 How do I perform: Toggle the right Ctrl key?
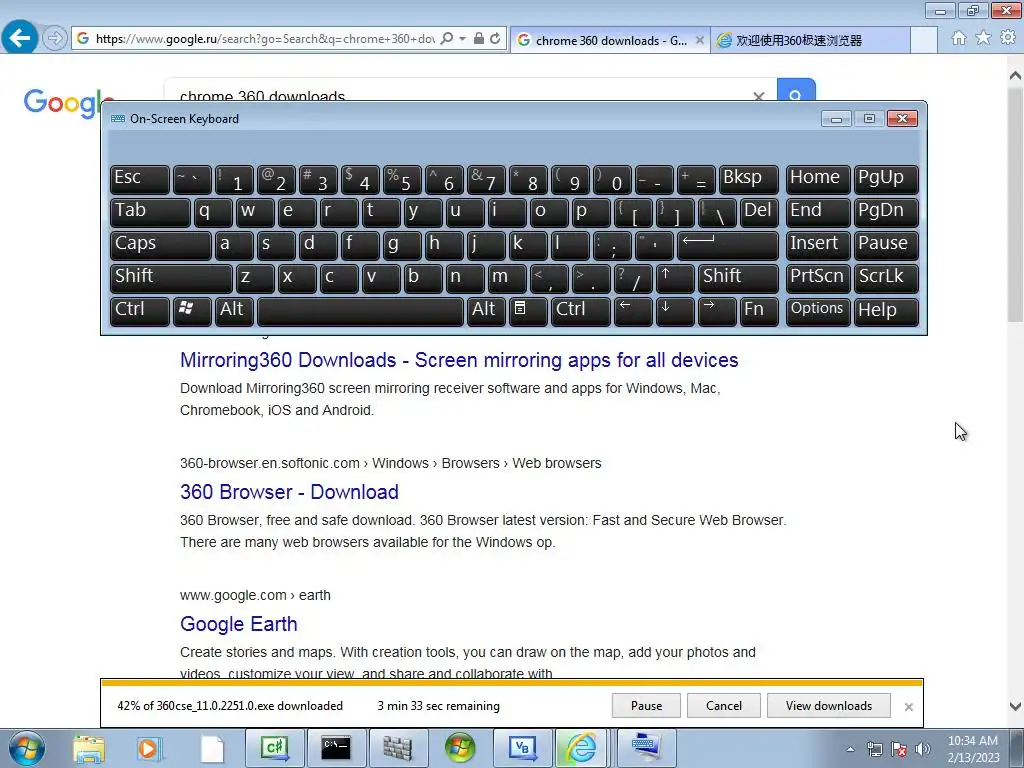[581, 310]
